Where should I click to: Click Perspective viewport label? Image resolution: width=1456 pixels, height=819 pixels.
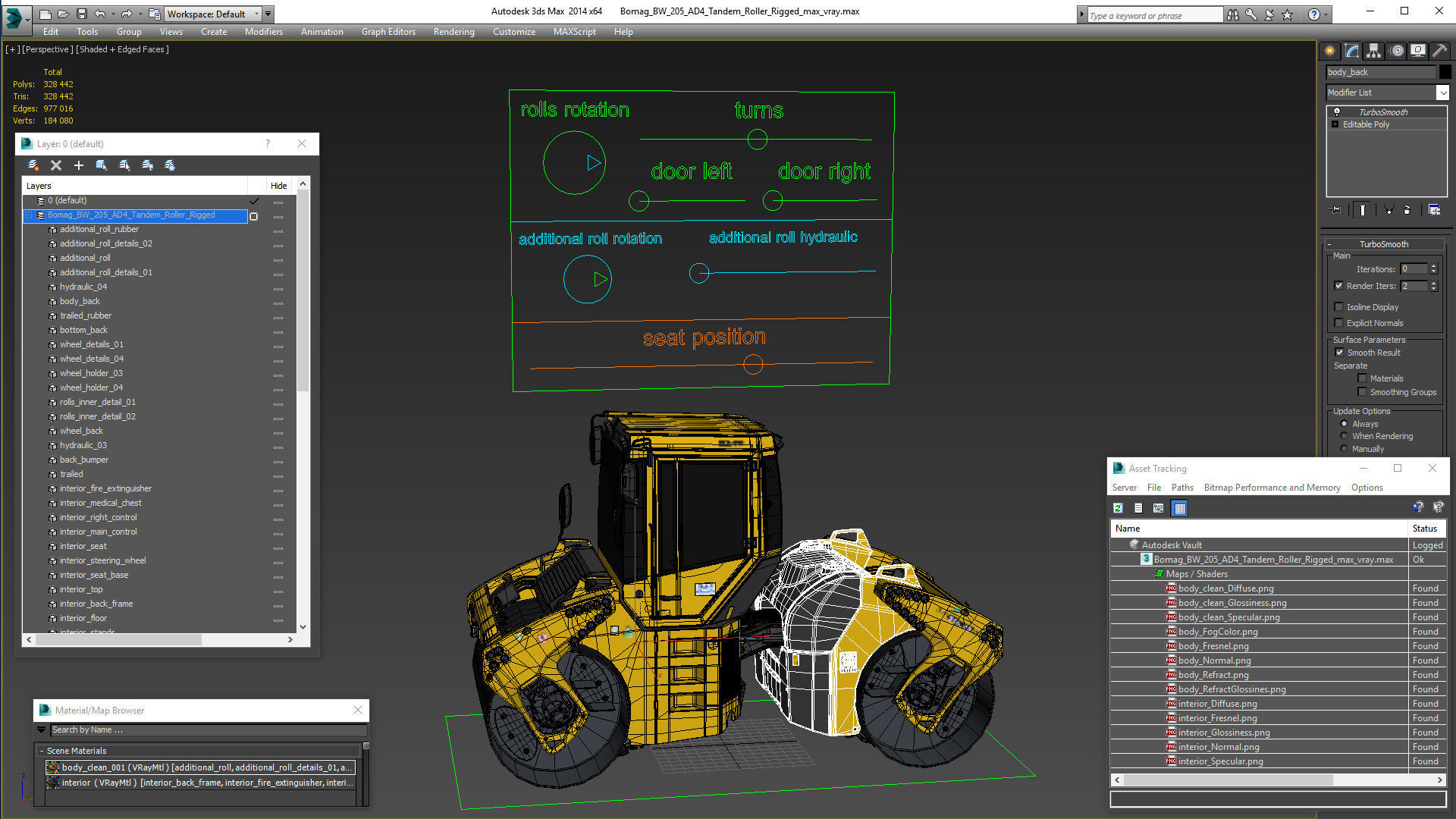[x=48, y=49]
